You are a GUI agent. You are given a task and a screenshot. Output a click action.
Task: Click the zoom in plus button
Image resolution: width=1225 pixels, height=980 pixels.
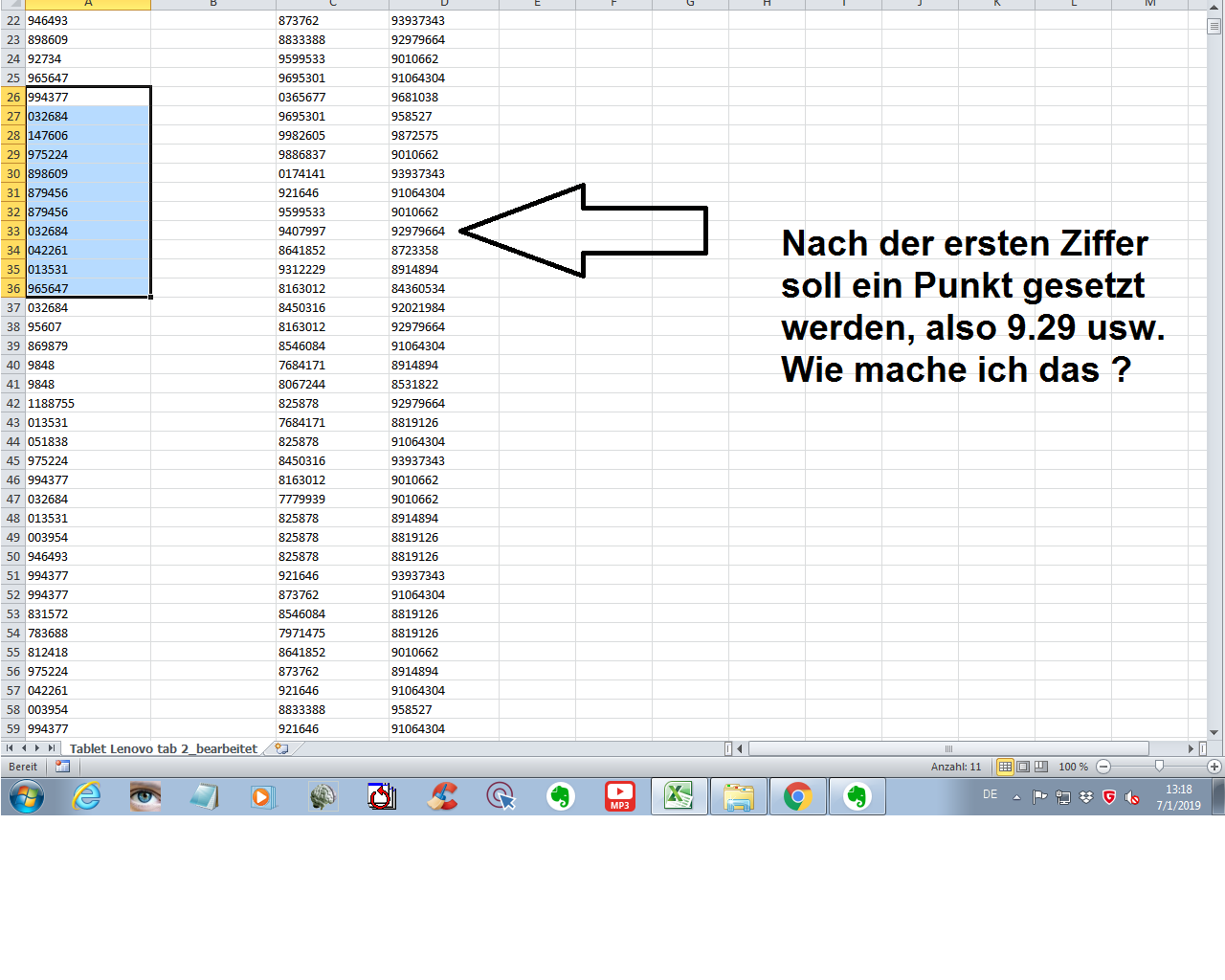[x=1214, y=767]
